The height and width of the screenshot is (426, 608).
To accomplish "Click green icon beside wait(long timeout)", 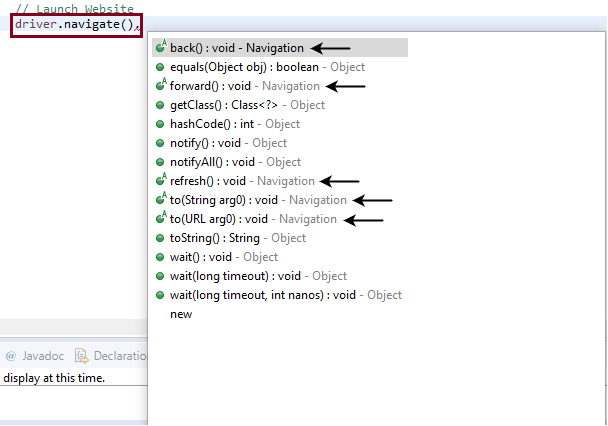I will (x=160, y=276).
